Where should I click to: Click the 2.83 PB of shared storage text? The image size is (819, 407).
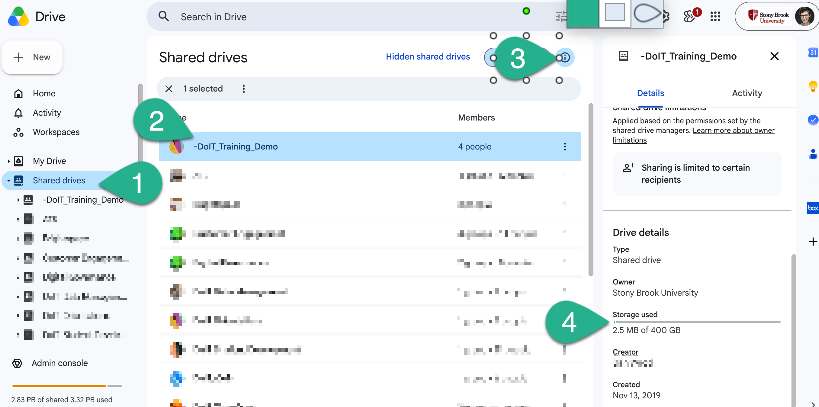coord(62,400)
